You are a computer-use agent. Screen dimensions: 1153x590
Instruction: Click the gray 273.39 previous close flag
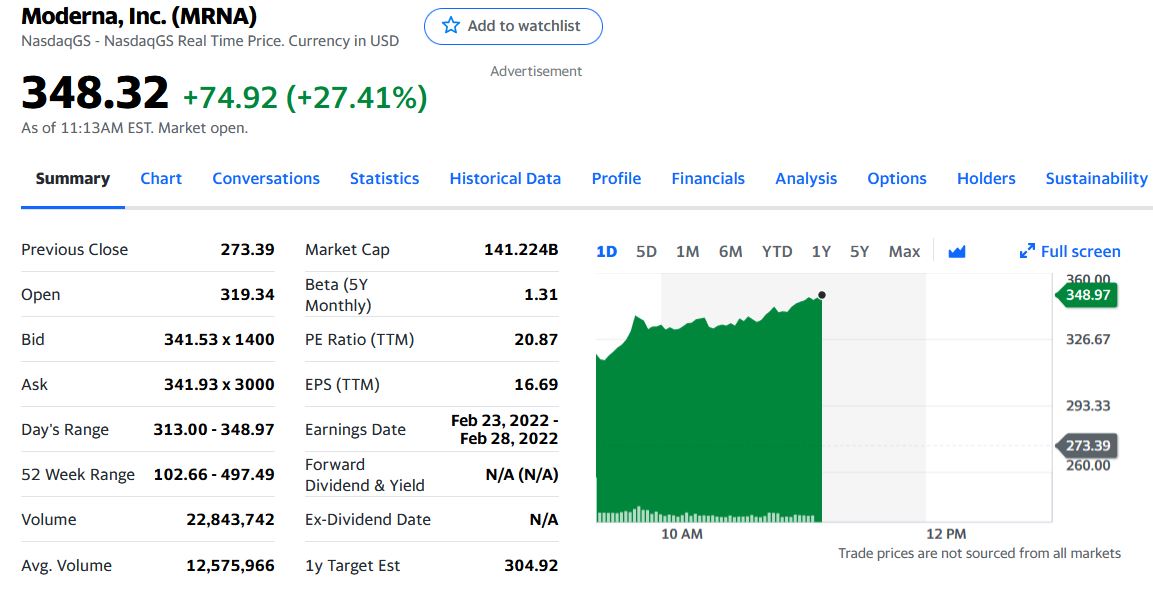[x=1087, y=445]
